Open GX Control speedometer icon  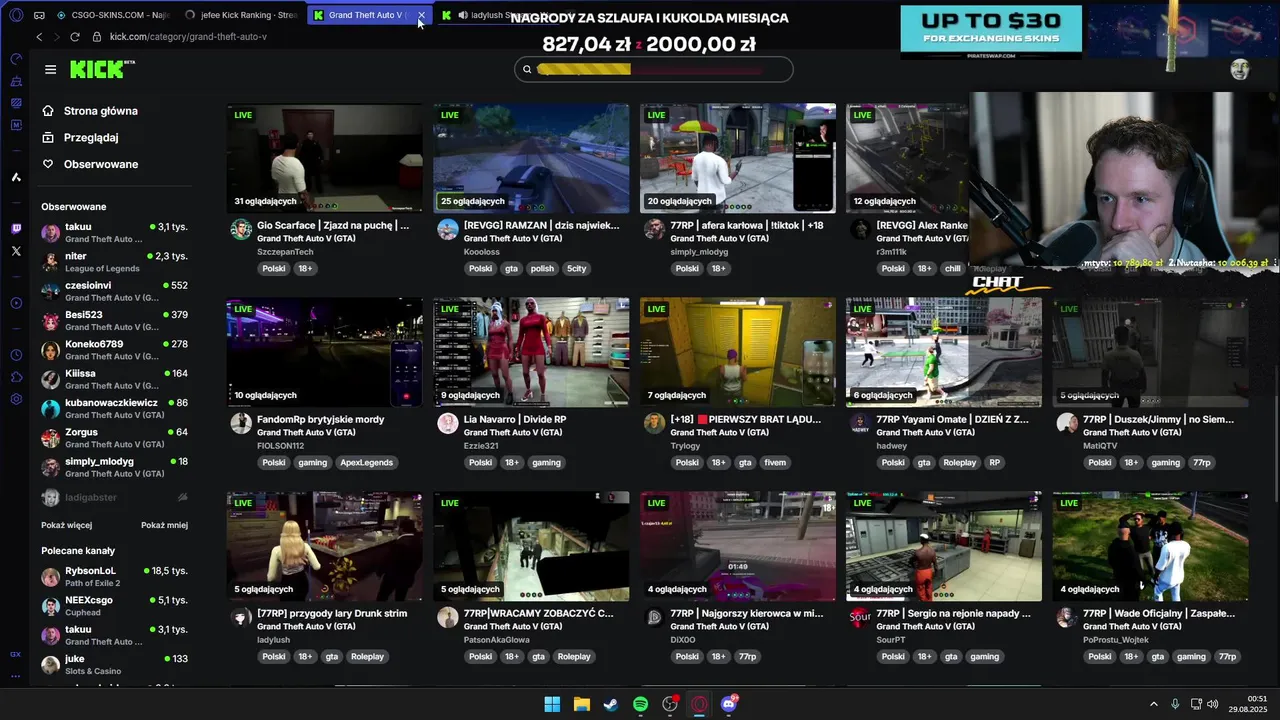16,59
